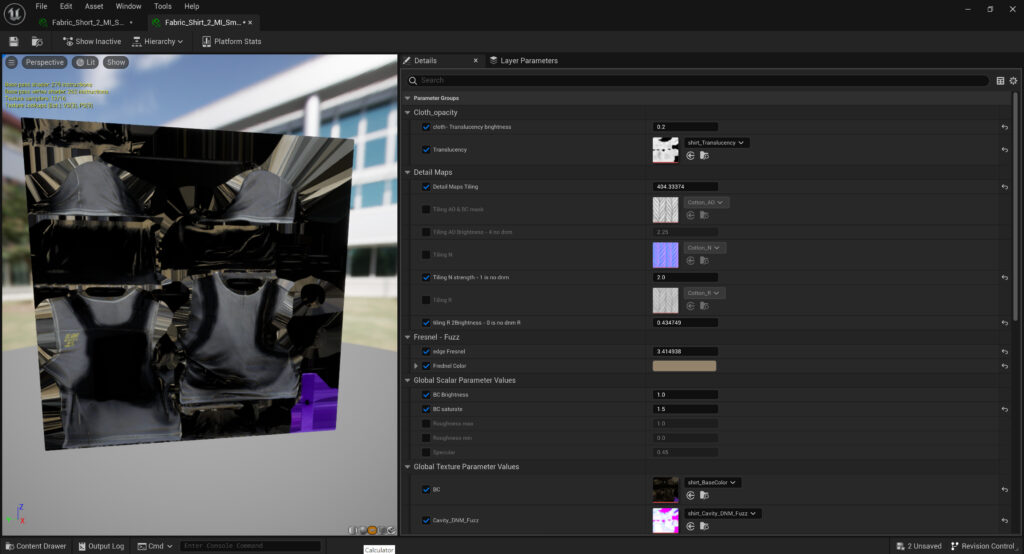The width and height of the screenshot is (1024, 554).
Task: Open the Content Drawer
Action: pos(35,546)
